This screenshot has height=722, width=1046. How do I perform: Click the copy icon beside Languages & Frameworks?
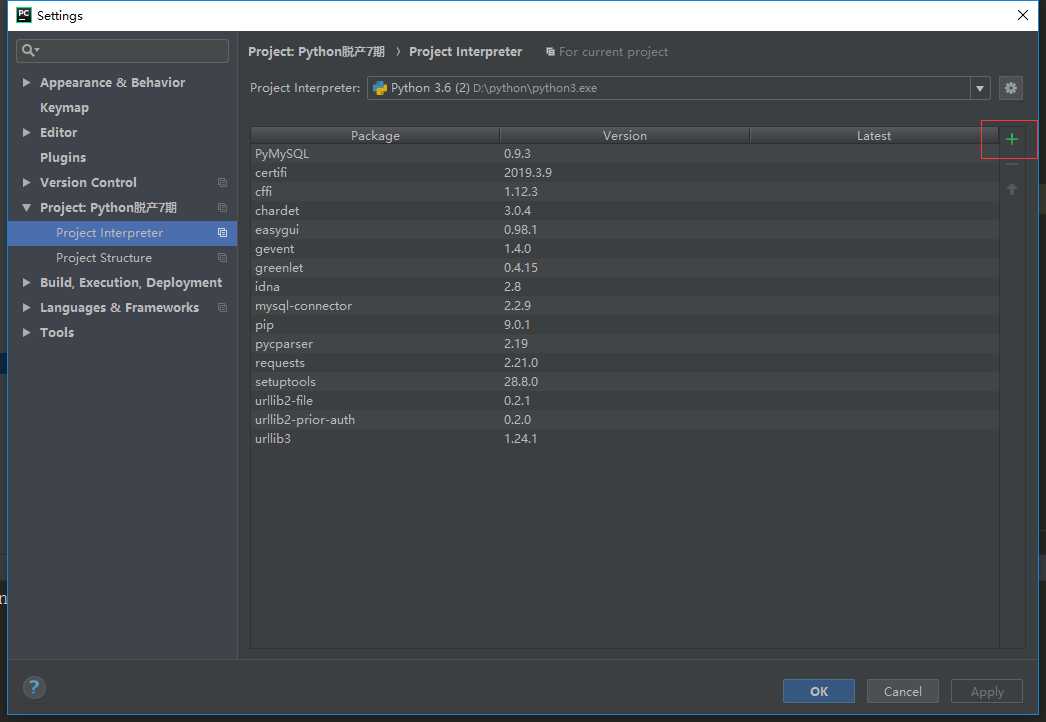click(x=222, y=308)
